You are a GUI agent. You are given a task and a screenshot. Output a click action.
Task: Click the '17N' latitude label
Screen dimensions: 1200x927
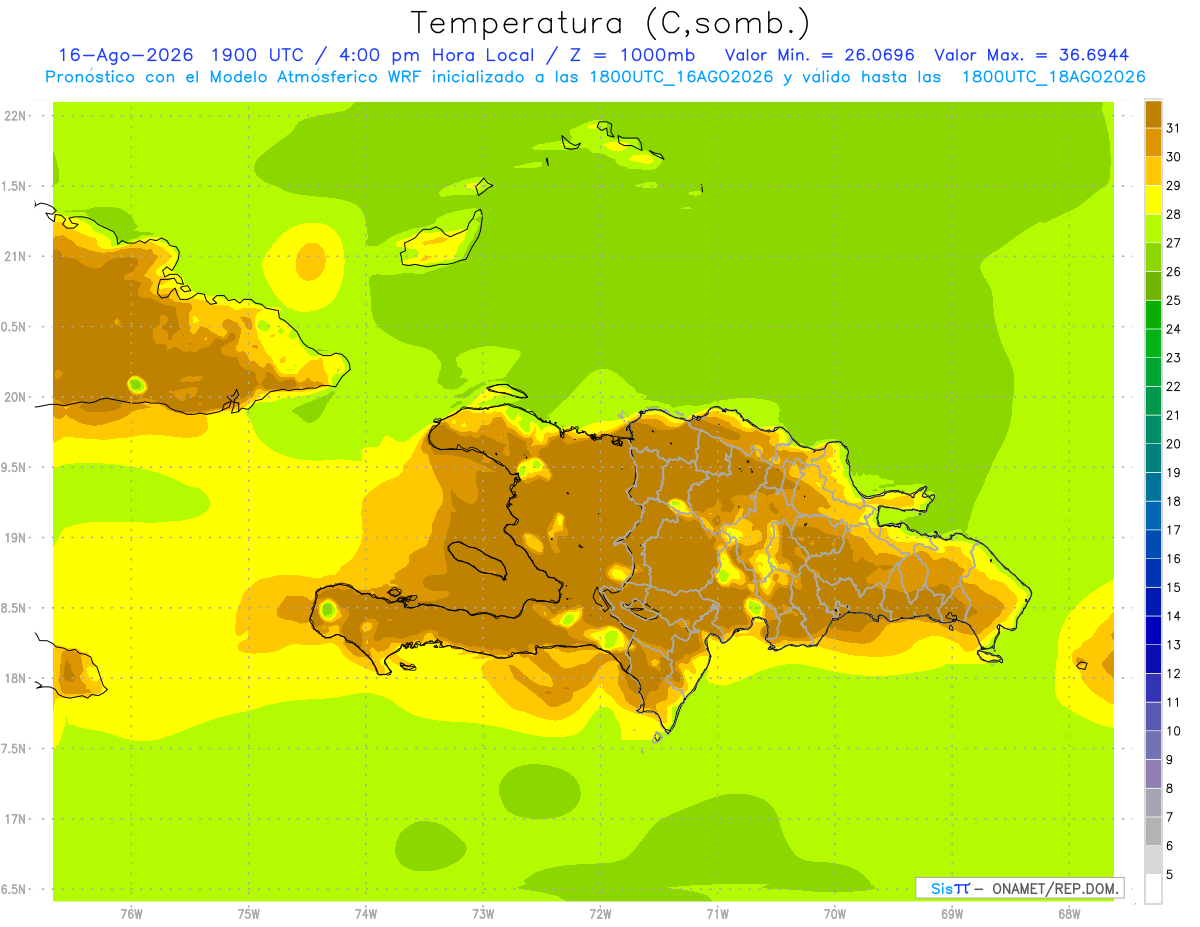coord(16,819)
